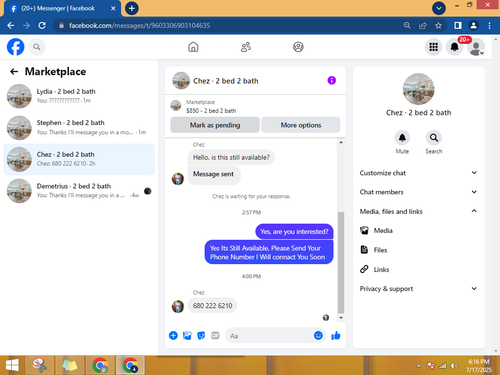Send a thumbs up like
The height and width of the screenshot is (375, 500).
pyautogui.click(x=336, y=335)
